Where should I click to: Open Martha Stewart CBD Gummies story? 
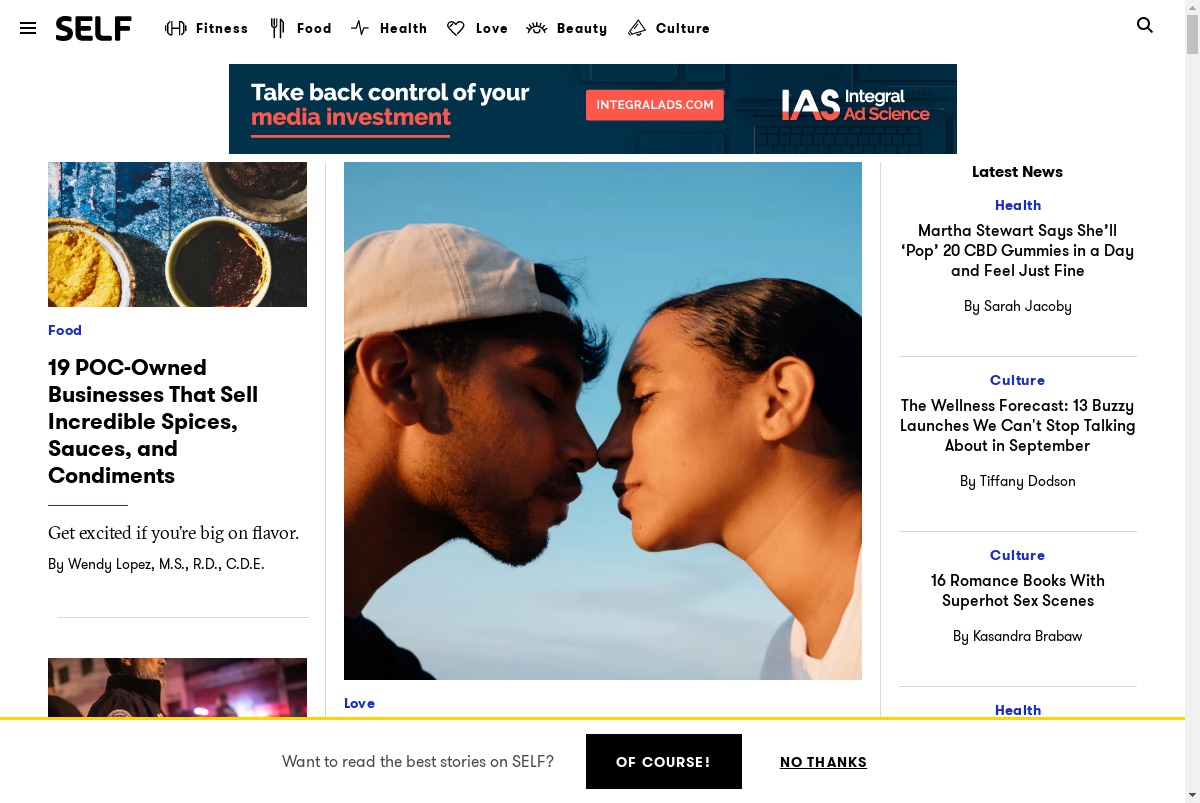click(x=1018, y=250)
